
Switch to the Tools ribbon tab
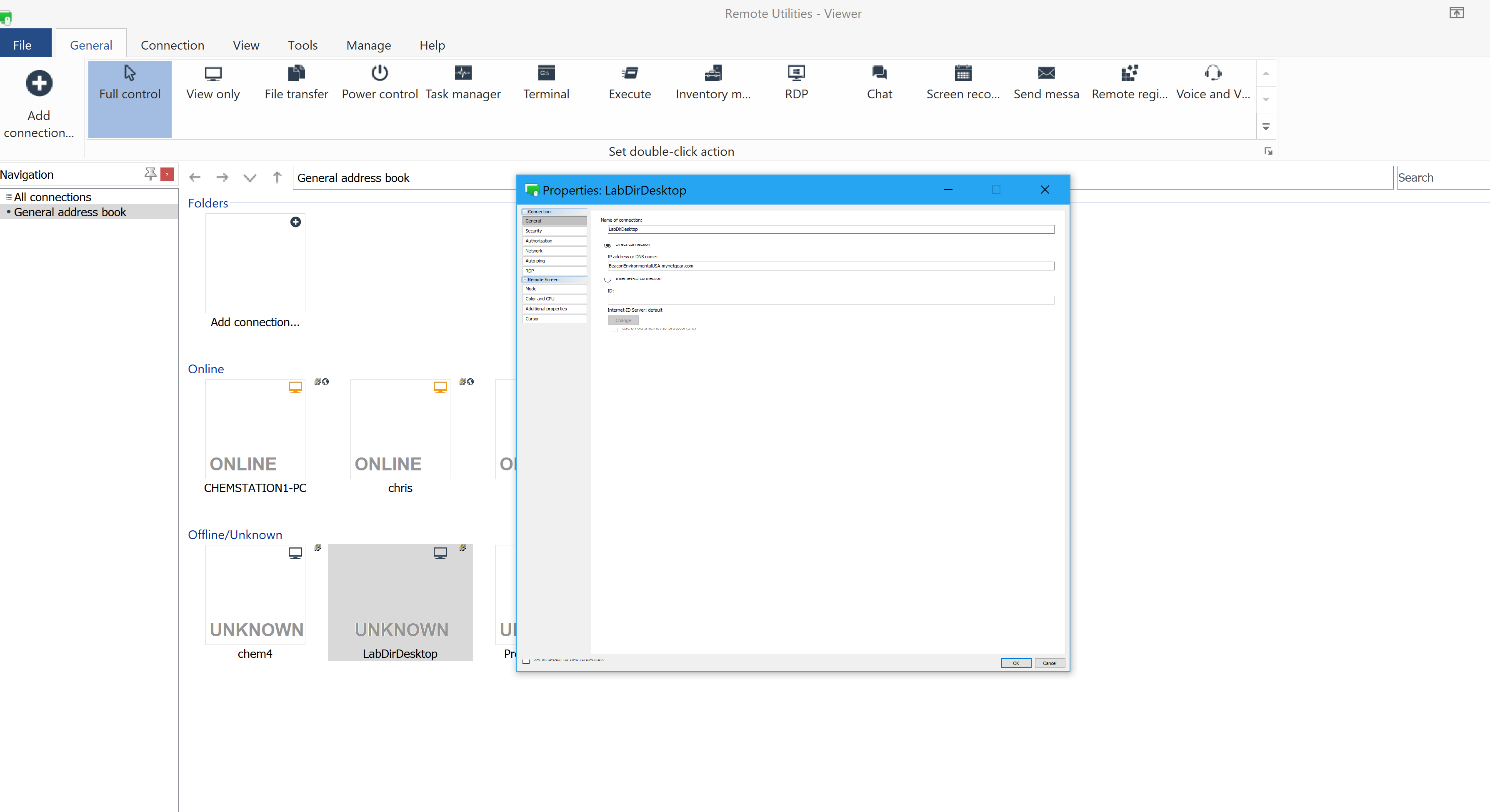pos(302,45)
